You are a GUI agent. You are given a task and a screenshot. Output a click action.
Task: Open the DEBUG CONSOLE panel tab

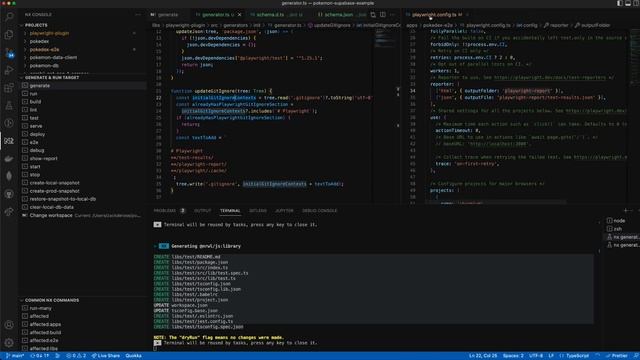(320, 211)
